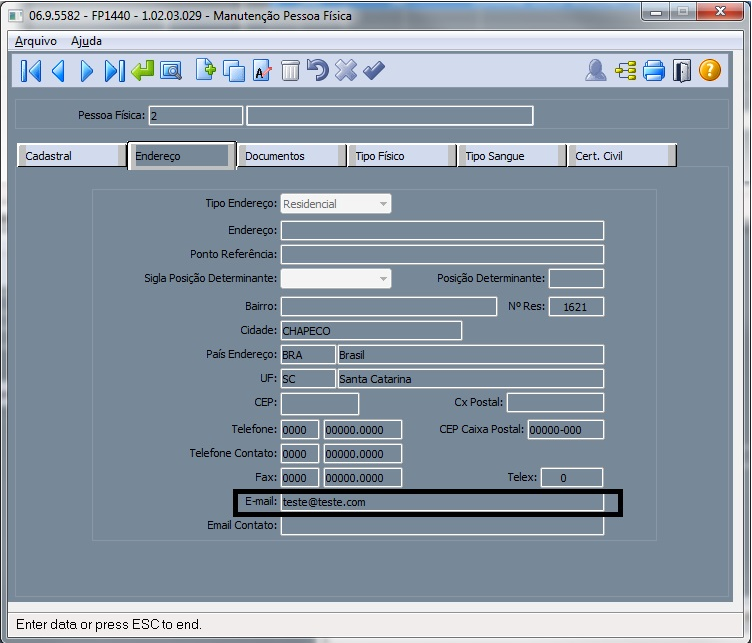
Task: Click UF code field SC
Action: click(308, 378)
